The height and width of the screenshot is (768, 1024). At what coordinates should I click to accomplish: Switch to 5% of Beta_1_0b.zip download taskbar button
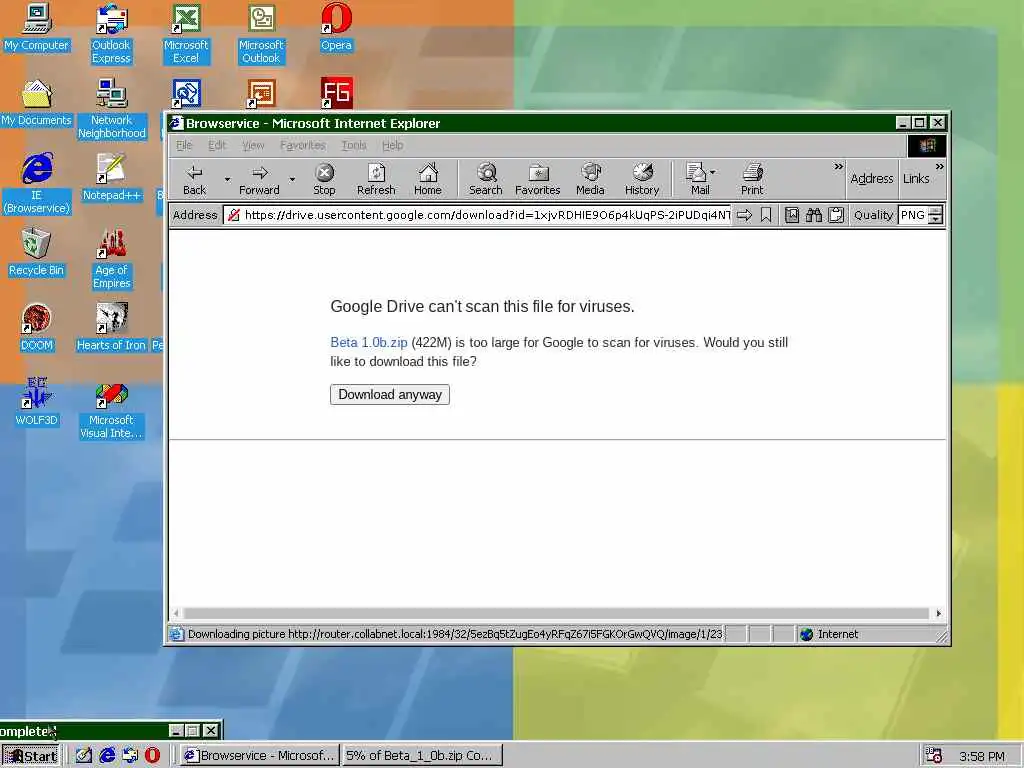coord(422,755)
